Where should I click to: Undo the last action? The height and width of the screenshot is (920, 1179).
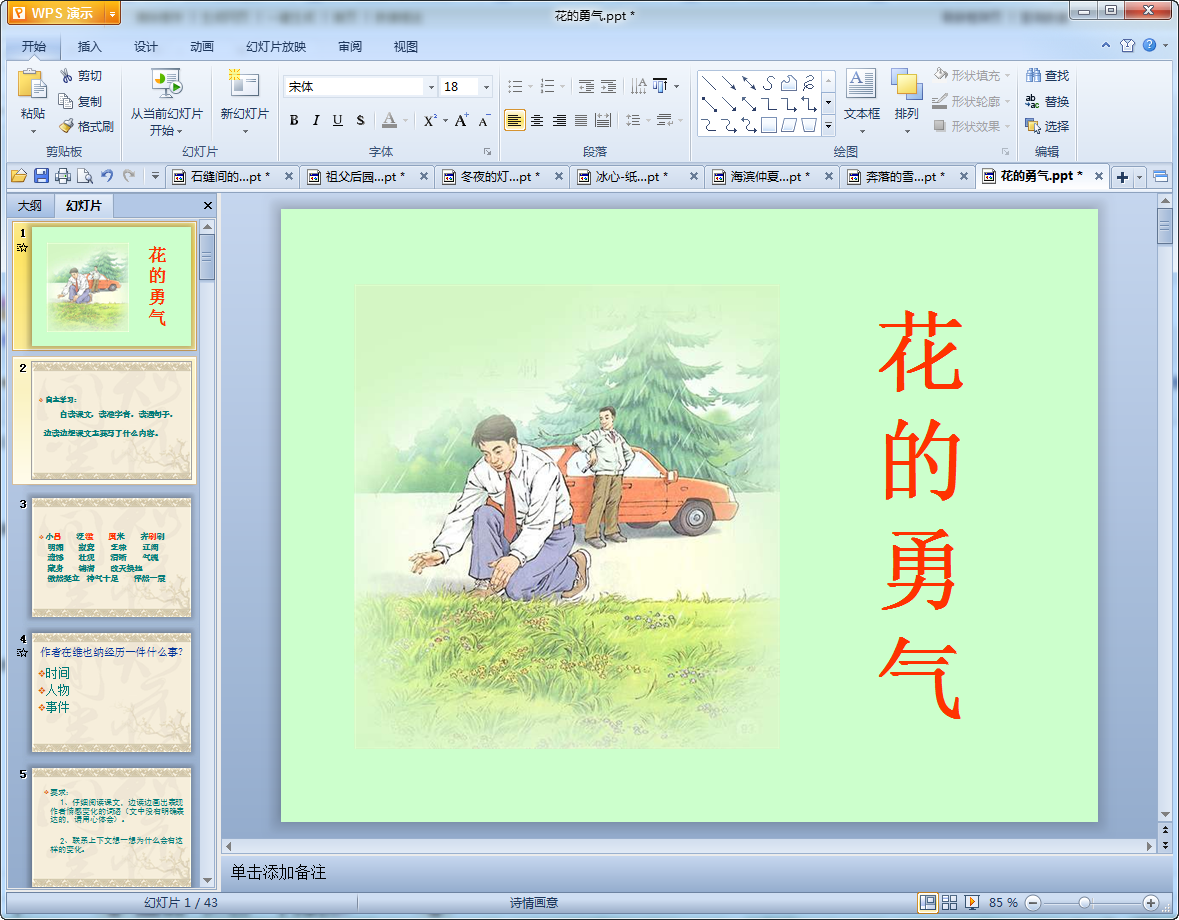(x=107, y=177)
